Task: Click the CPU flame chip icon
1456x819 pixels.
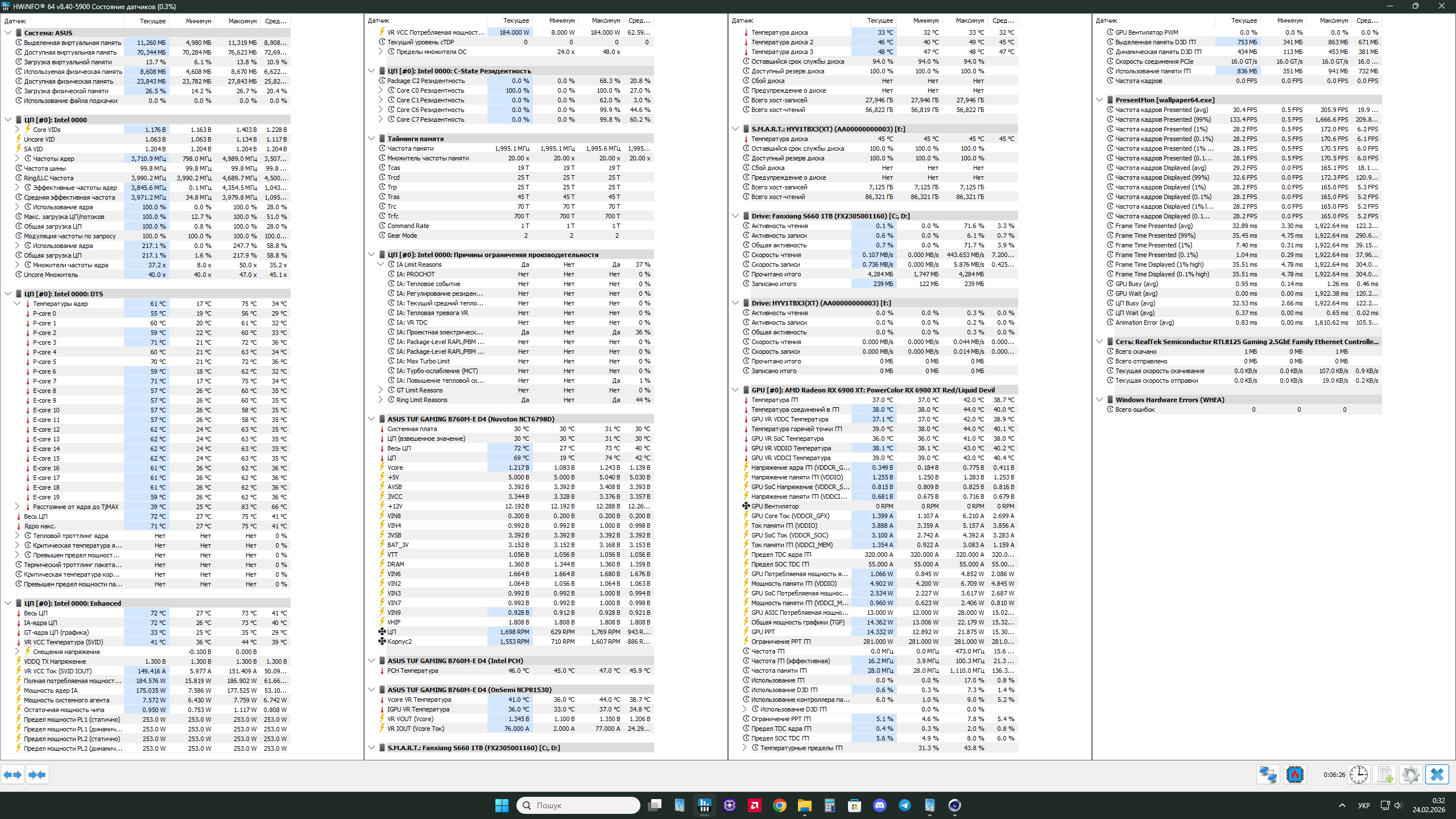Action: 1295,775
